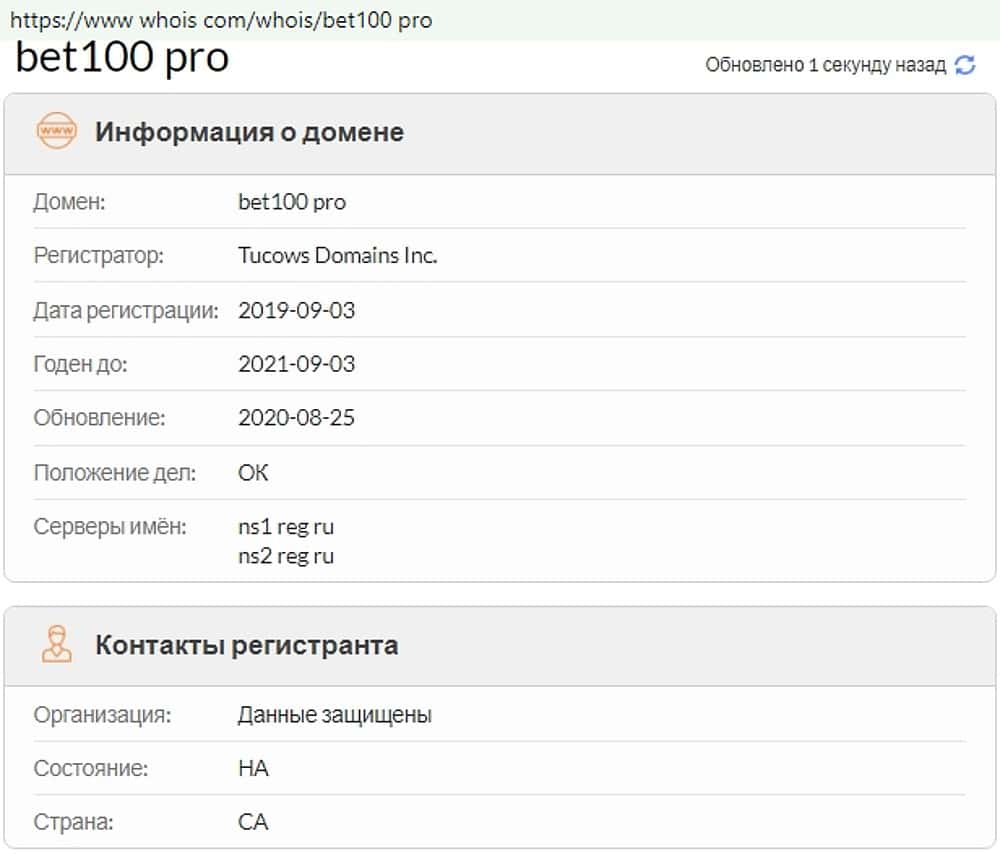Click the orange WWW domain icon
The image size is (1000, 854).
pyautogui.click(x=56, y=131)
